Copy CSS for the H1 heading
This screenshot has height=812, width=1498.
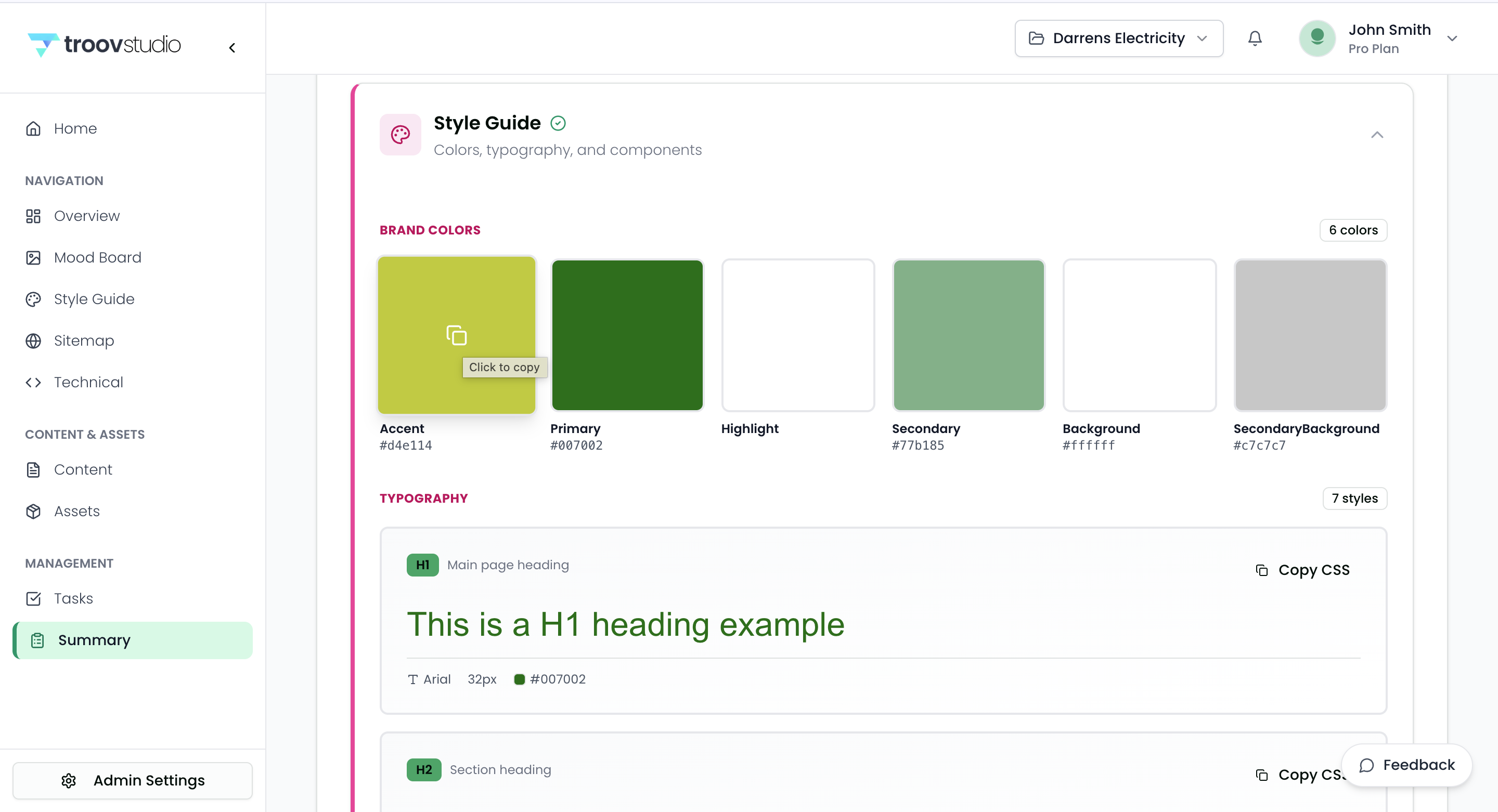(1302, 570)
